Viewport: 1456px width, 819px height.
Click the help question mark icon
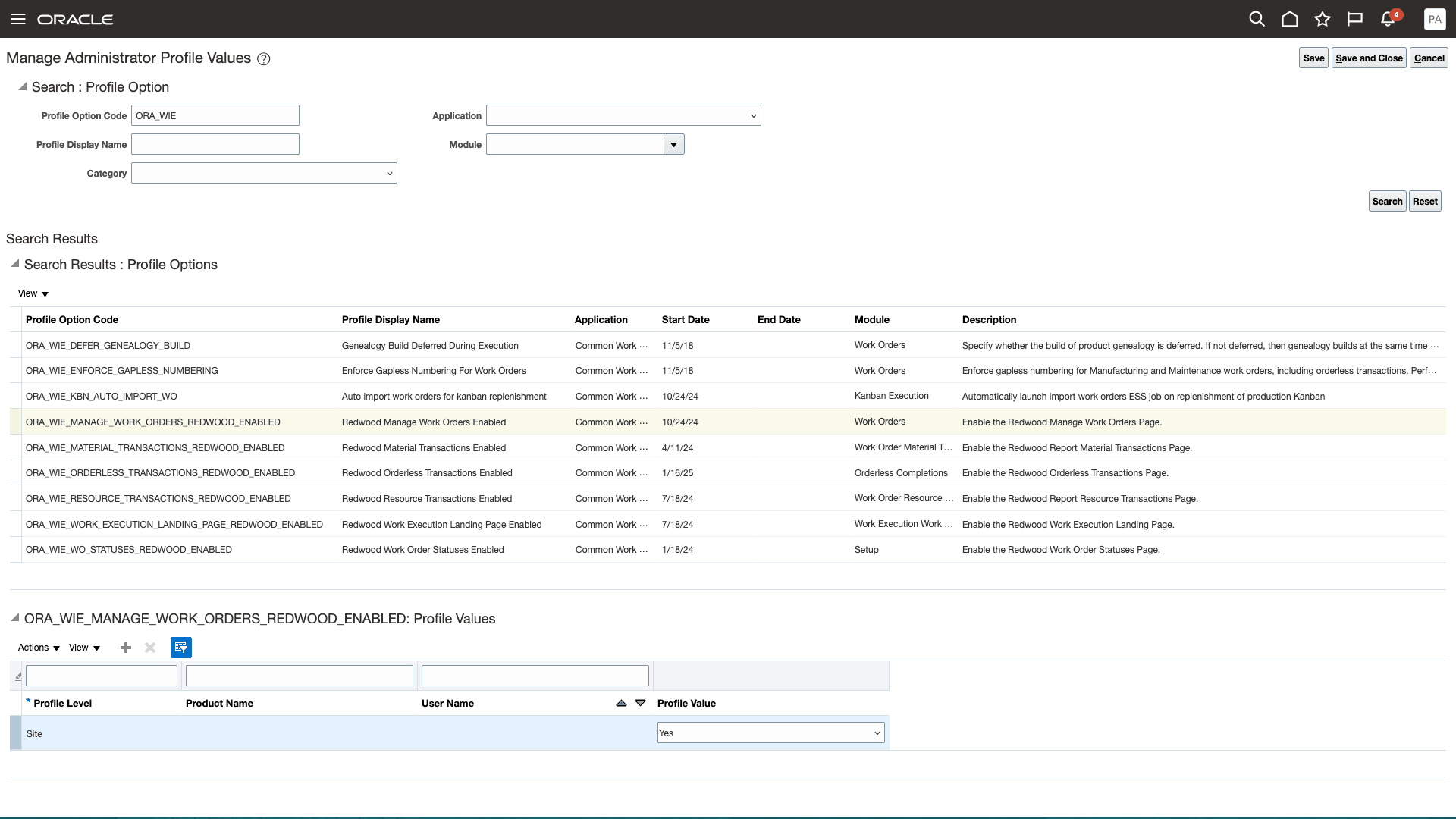[263, 58]
